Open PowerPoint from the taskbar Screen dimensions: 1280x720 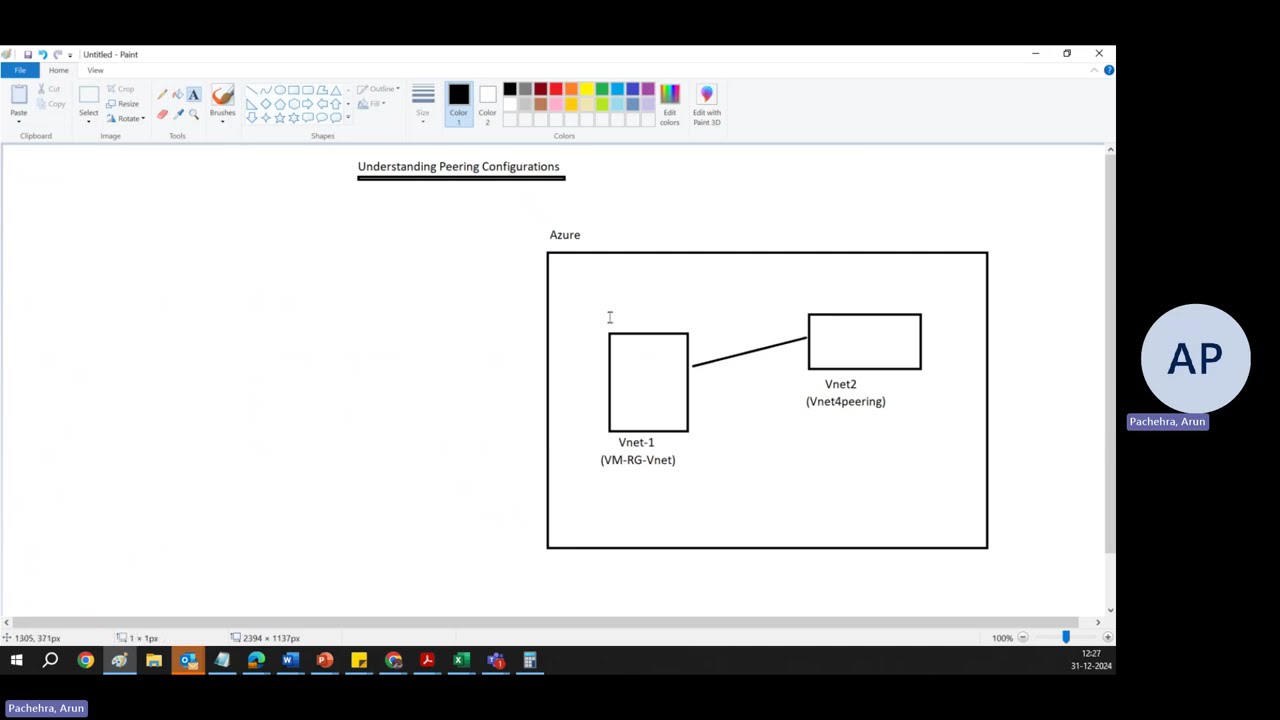[324, 660]
